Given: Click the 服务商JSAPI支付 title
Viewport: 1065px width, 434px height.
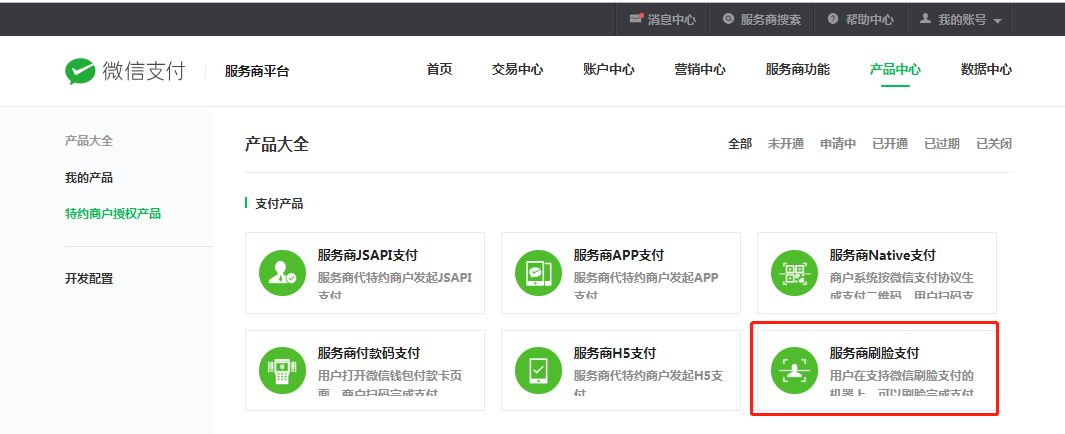Looking at the screenshot, I should tap(367, 255).
